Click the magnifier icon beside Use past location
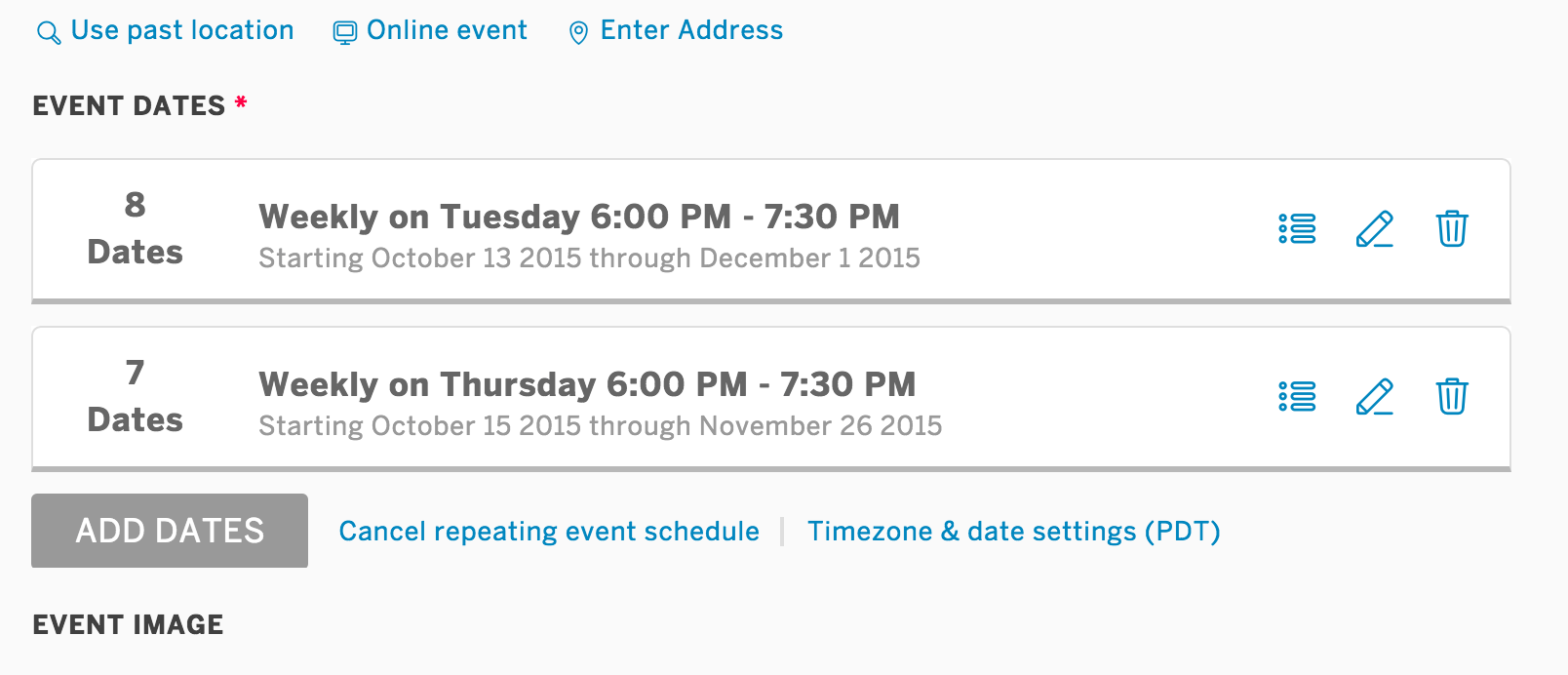This screenshot has width=1568, height=675. coord(48,32)
